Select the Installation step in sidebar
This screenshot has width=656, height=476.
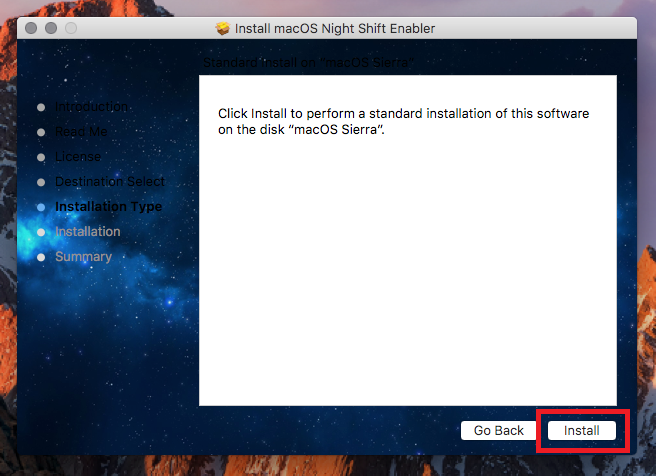[x=88, y=232]
